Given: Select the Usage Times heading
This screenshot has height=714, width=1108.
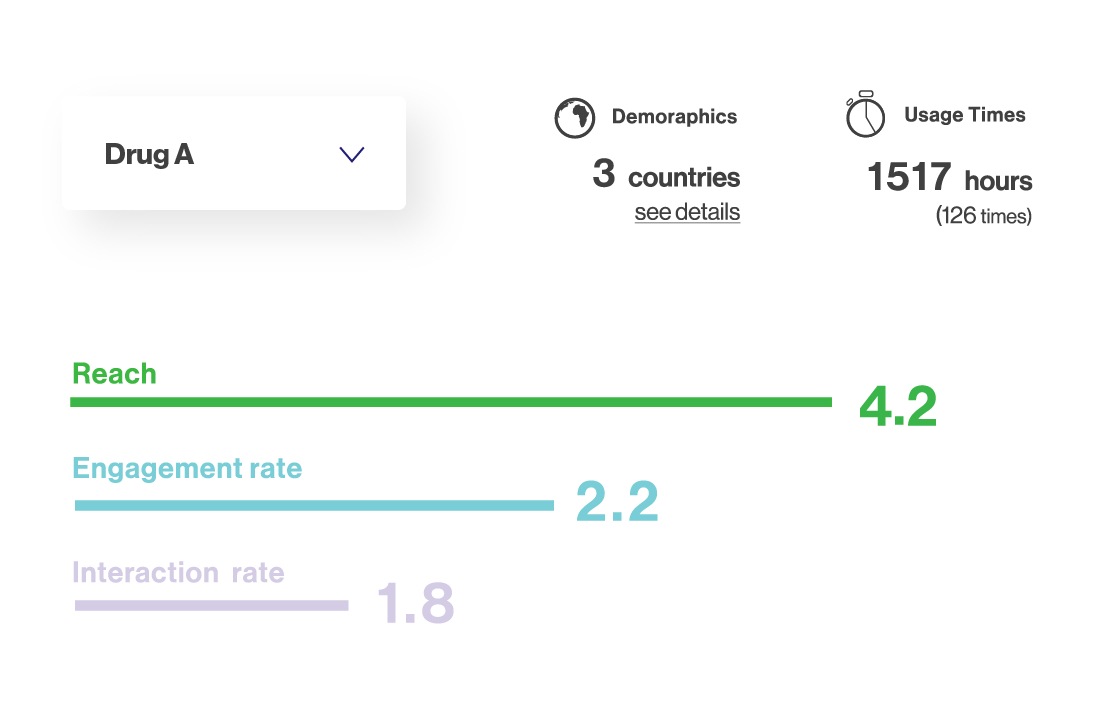Looking at the screenshot, I should pyautogui.click(x=965, y=115).
